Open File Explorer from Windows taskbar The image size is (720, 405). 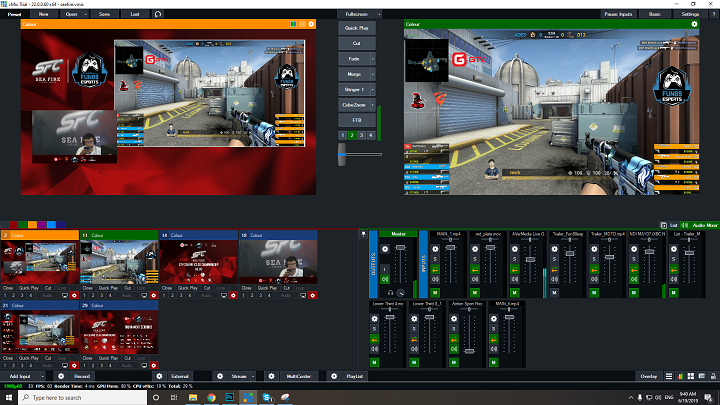tap(193, 397)
